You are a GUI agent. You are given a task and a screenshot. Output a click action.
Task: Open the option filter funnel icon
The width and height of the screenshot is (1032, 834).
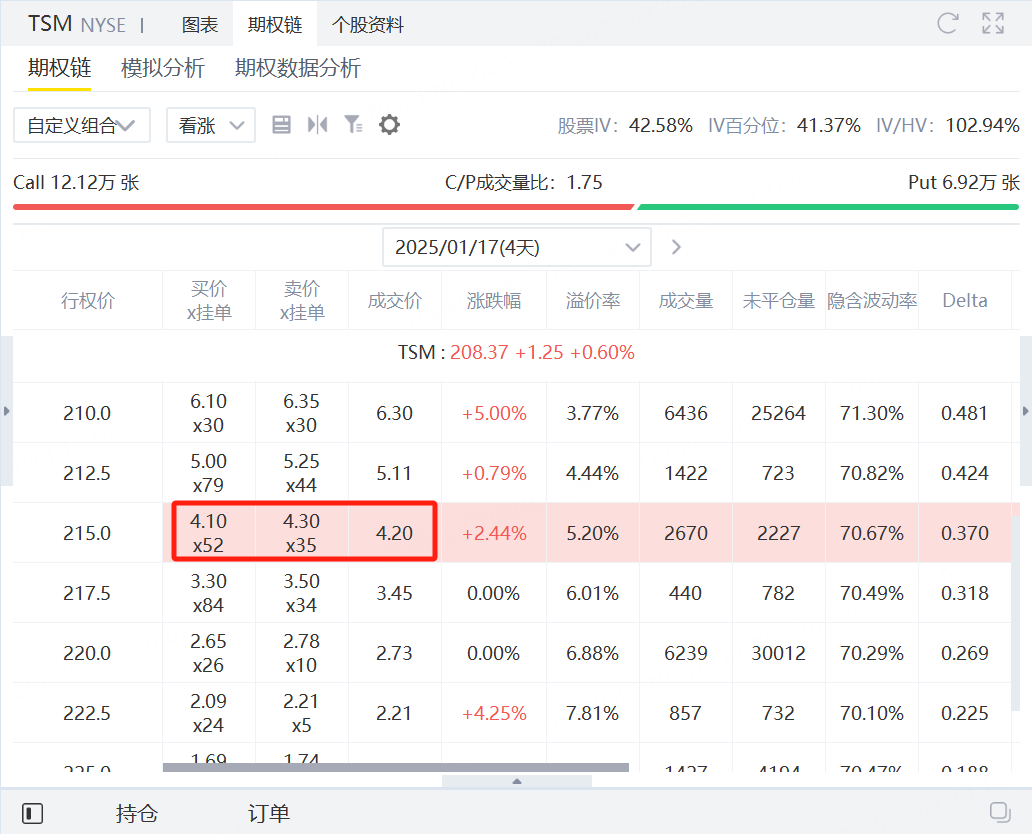(353, 124)
